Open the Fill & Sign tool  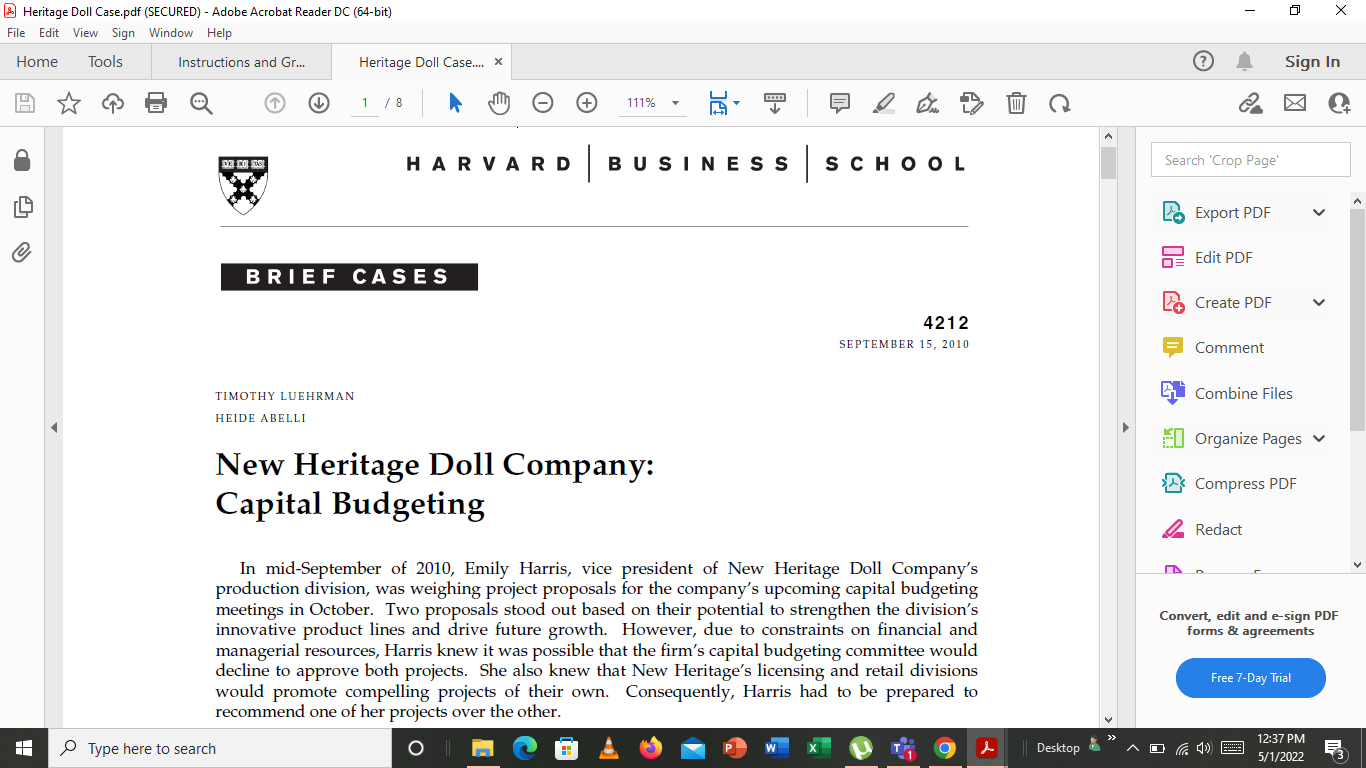[x=927, y=103]
